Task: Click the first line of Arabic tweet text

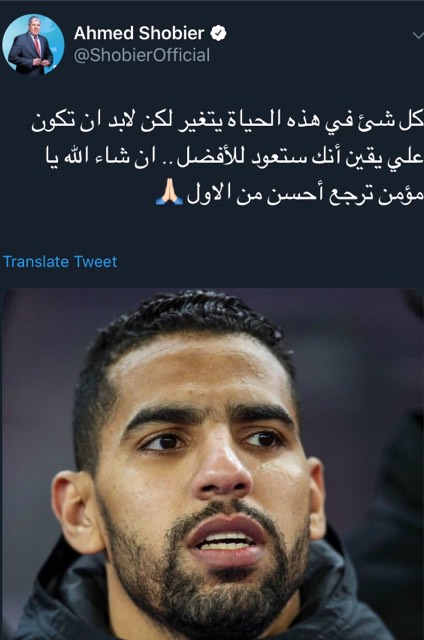Action: point(227,122)
